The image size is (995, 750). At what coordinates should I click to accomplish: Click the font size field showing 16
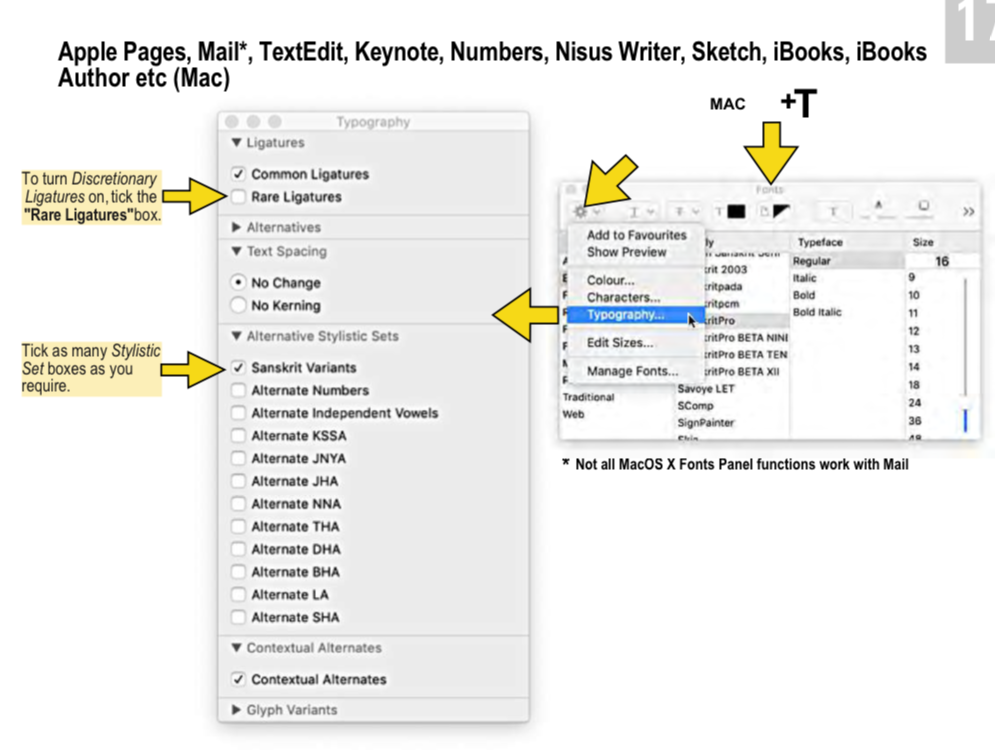coord(941,261)
